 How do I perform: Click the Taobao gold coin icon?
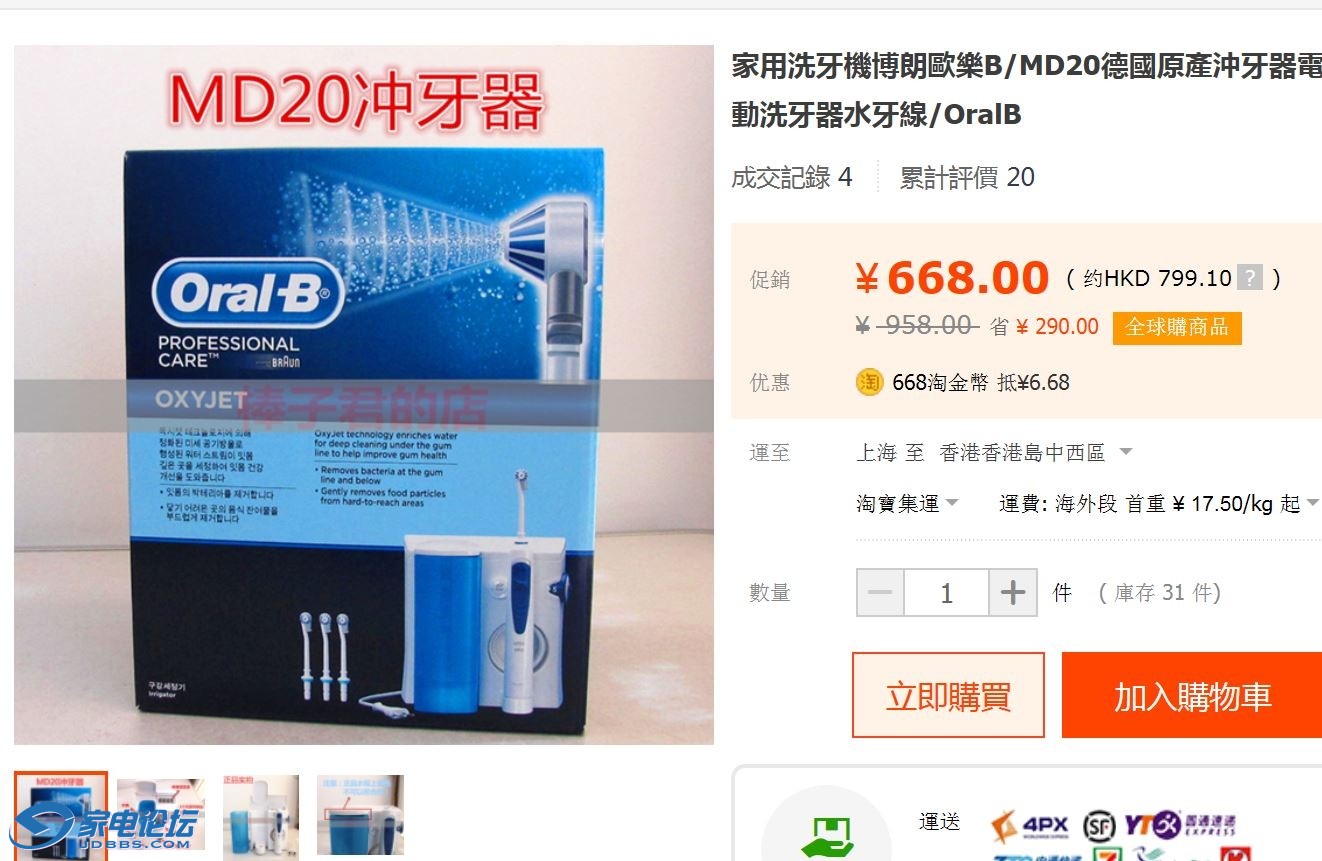870,382
